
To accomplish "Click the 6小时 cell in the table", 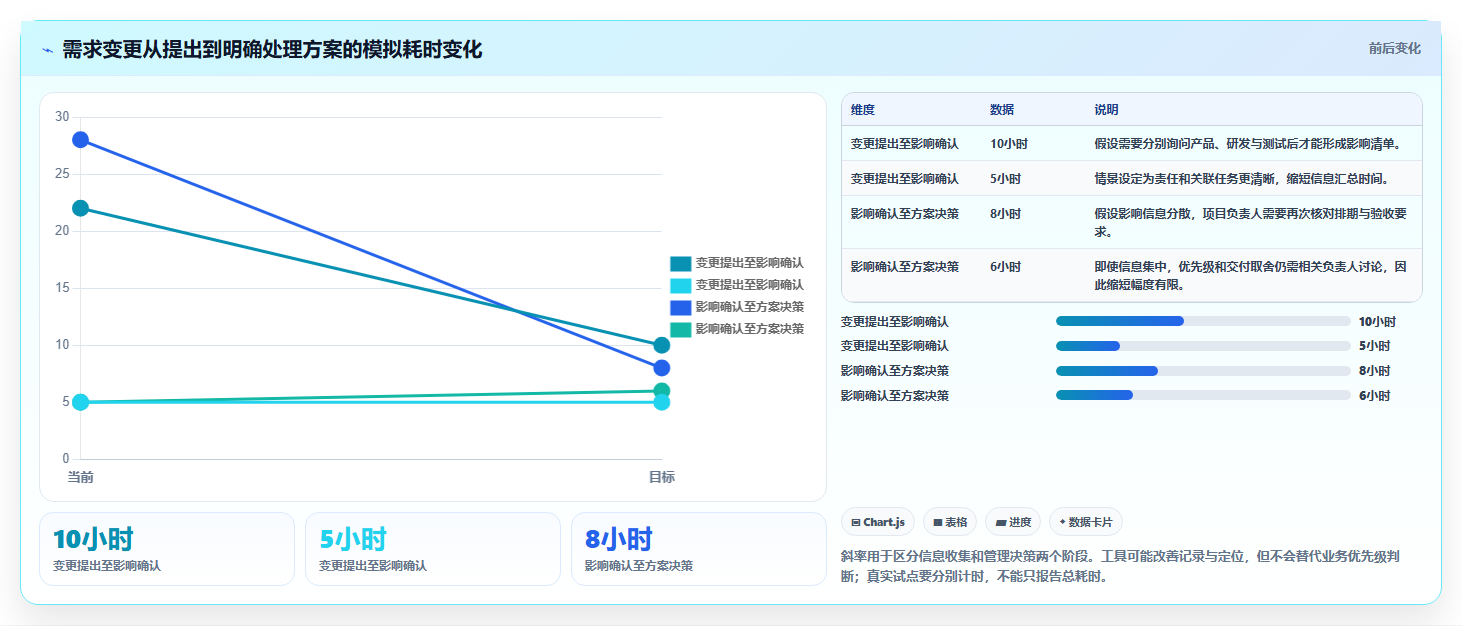I will point(1005,267).
